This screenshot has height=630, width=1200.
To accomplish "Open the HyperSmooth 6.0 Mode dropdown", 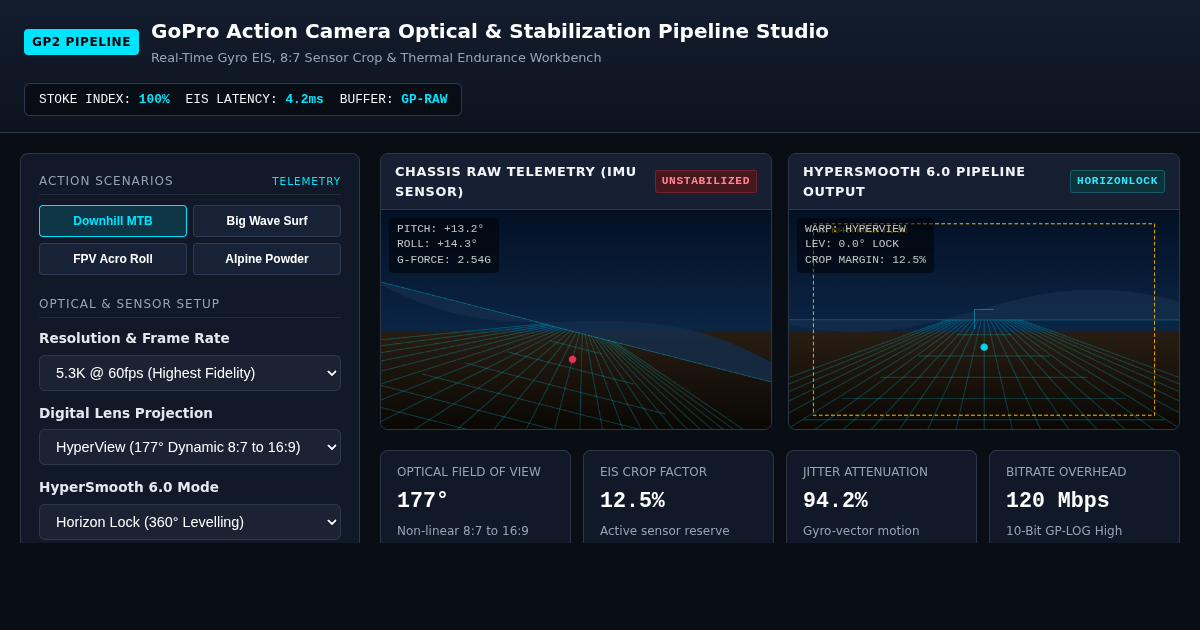I will click(190, 522).
